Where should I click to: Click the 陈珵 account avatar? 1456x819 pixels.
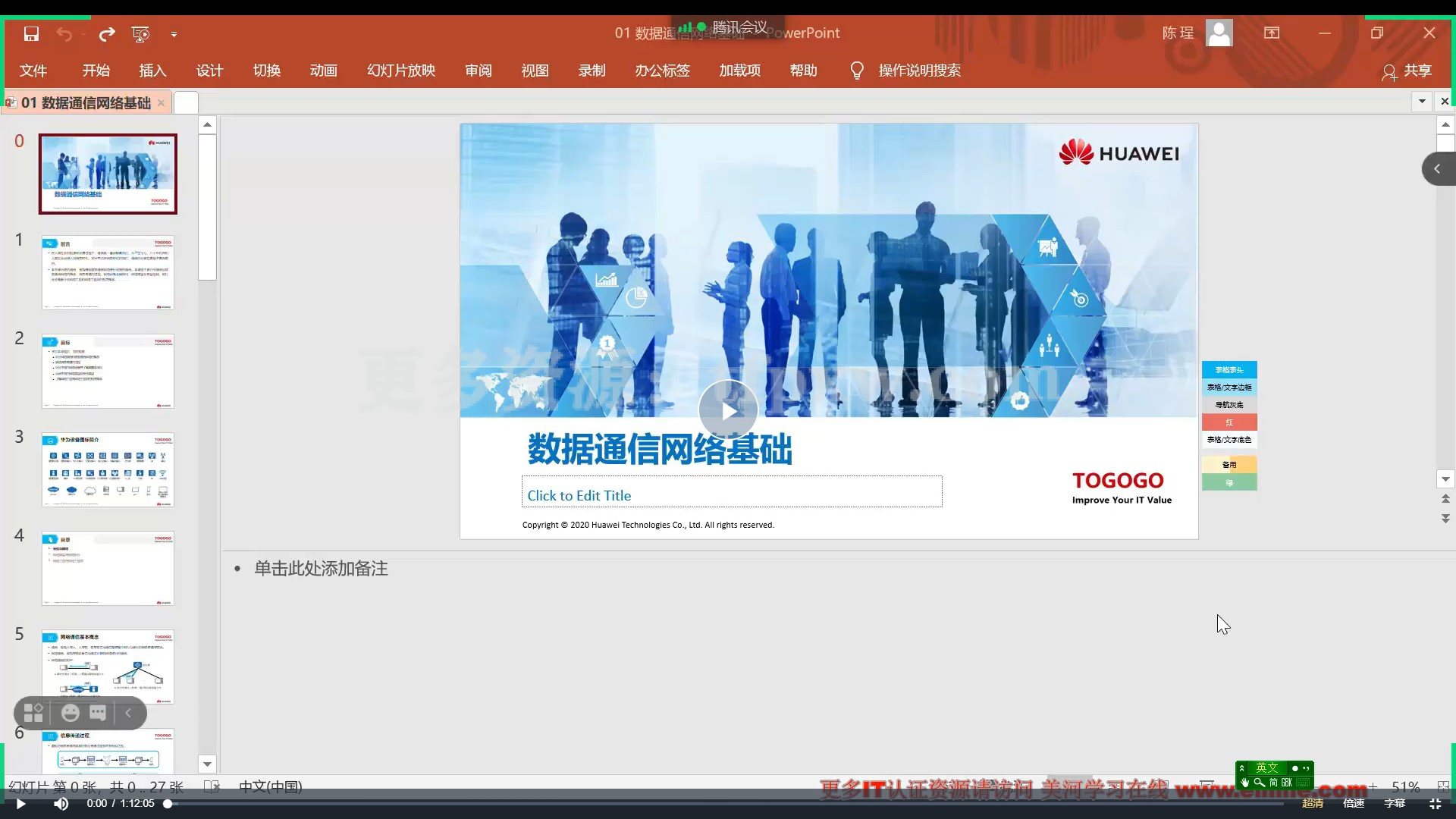coord(1219,33)
